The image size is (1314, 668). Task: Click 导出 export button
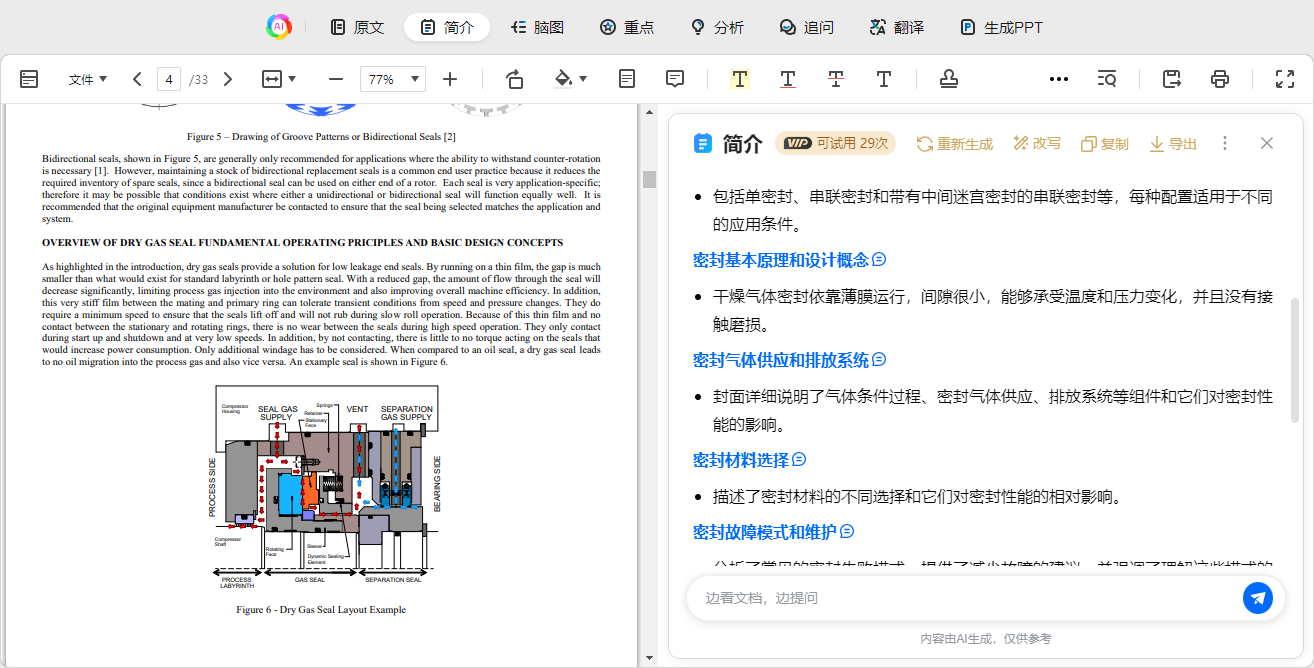tap(1173, 144)
